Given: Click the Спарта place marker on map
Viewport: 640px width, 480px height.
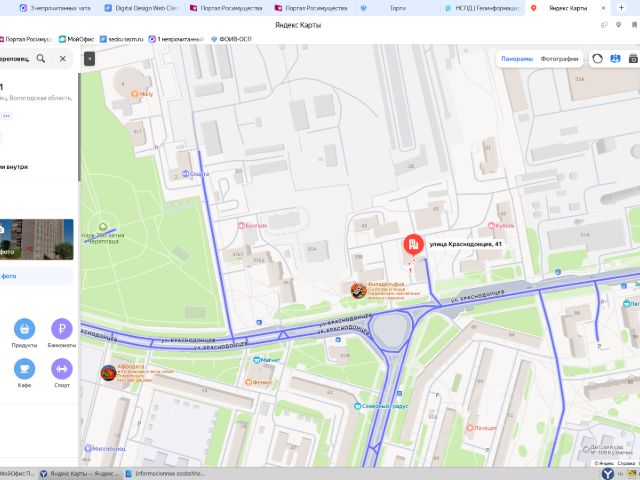Looking at the screenshot, I should point(185,174).
